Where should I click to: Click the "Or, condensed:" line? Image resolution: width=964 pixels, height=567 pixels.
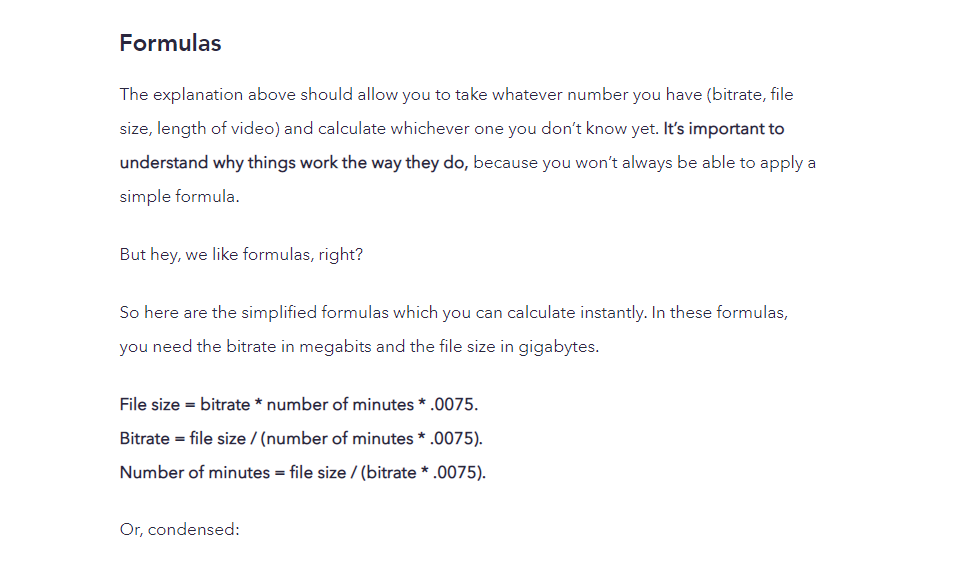[x=180, y=529]
